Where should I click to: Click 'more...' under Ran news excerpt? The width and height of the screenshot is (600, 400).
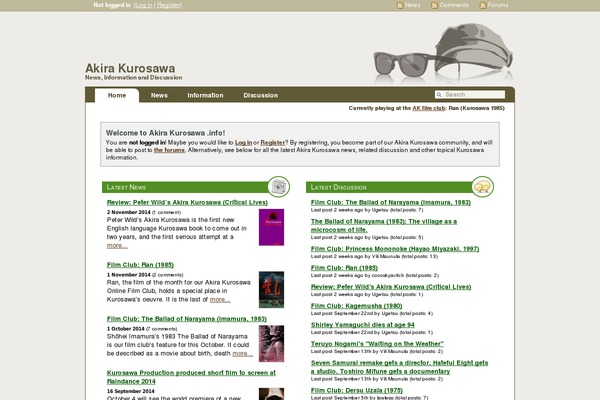220,300
